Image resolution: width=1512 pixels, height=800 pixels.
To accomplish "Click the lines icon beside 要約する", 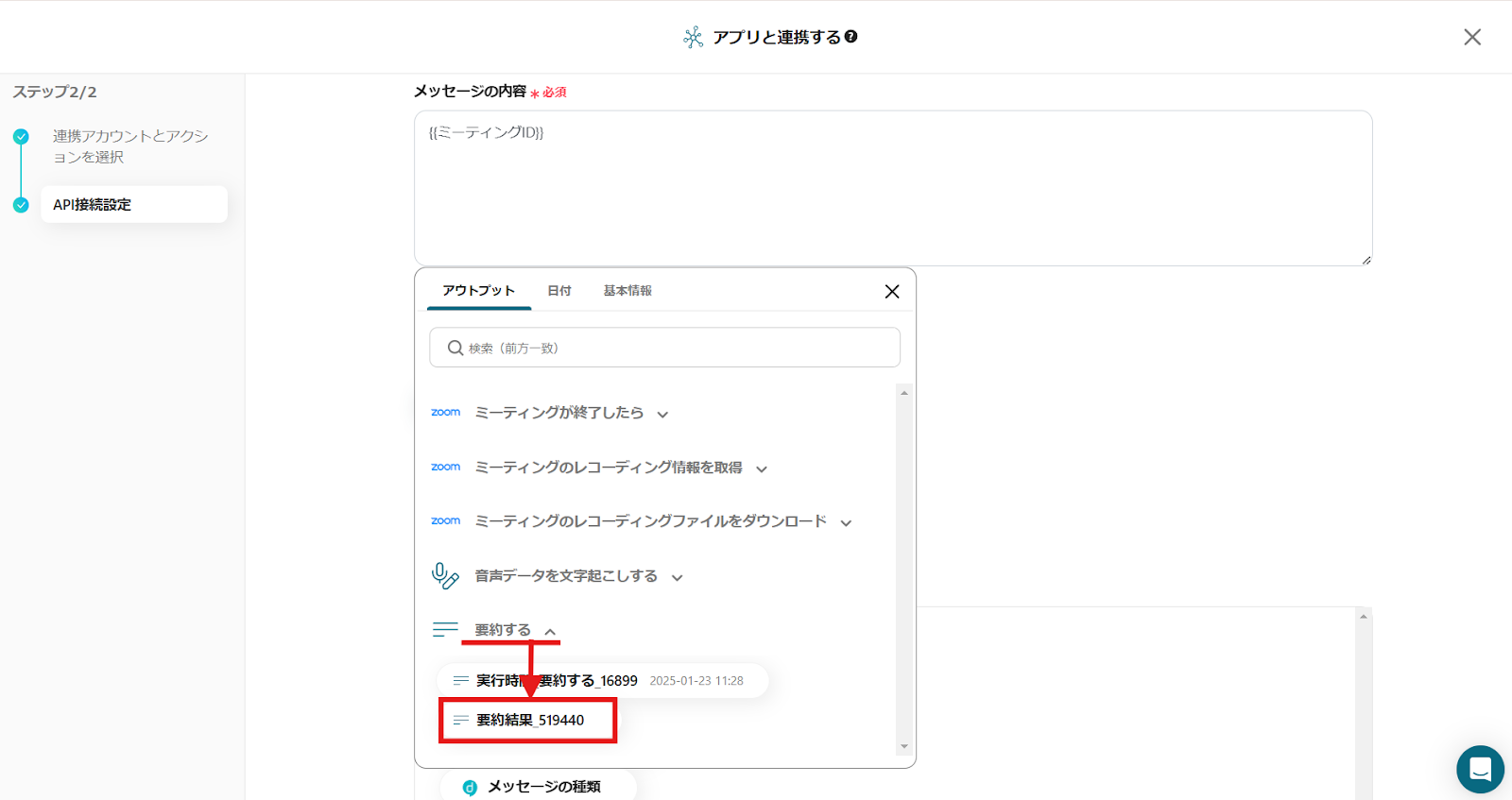I will 445,630.
